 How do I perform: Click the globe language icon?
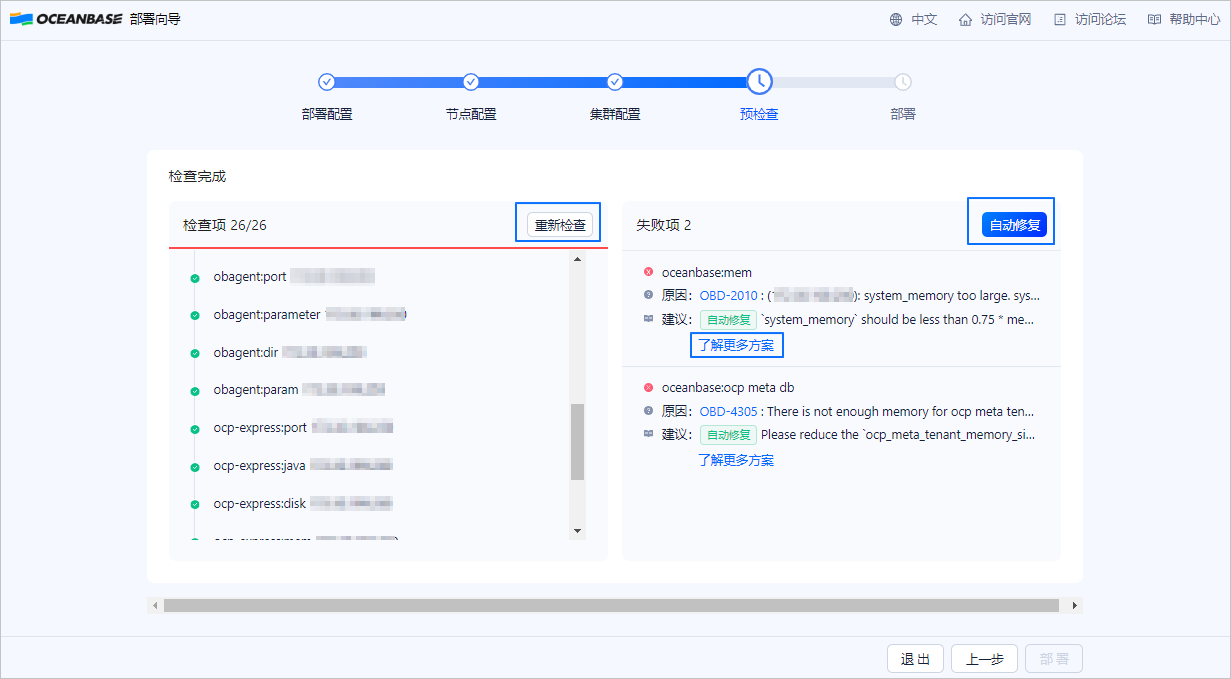pyautogui.click(x=895, y=20)
